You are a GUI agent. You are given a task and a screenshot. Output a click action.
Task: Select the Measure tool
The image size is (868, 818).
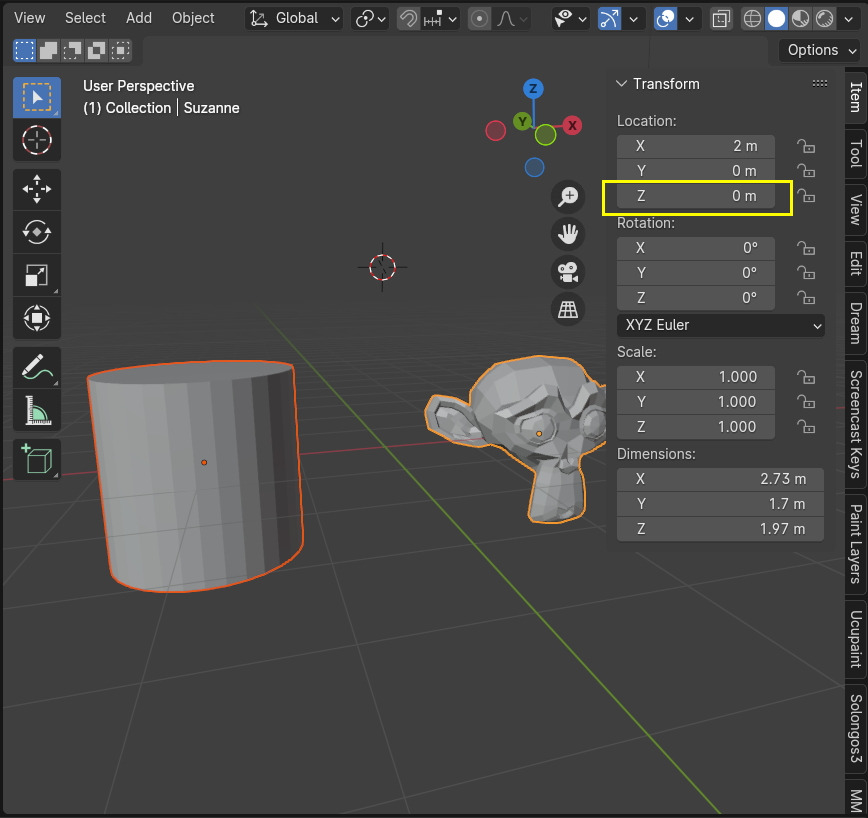[x=37, y=410]
